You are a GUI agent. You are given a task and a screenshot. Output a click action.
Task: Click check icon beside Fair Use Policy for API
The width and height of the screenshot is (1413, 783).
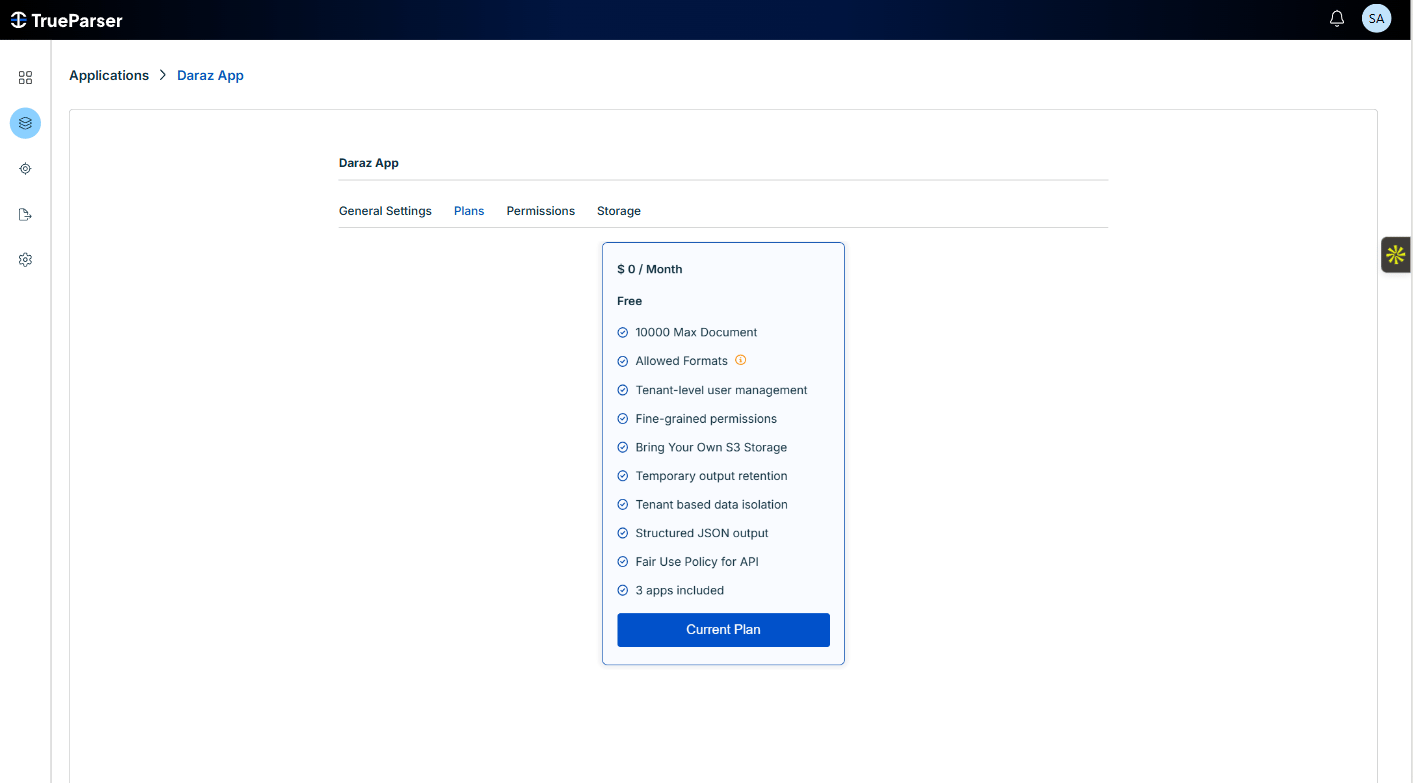click(x=623, y=562)
